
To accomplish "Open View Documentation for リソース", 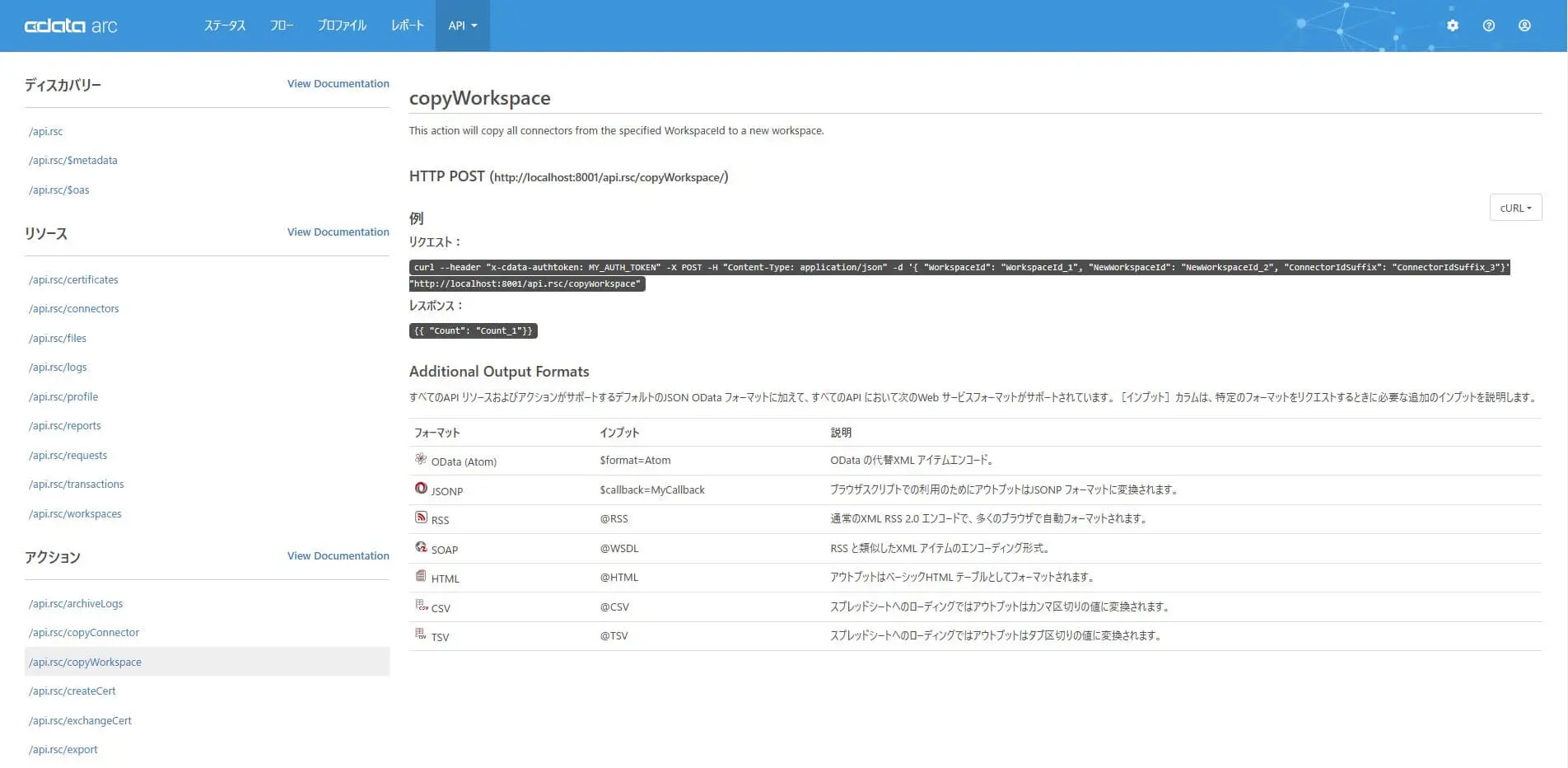I will click(x=338, y=232).
